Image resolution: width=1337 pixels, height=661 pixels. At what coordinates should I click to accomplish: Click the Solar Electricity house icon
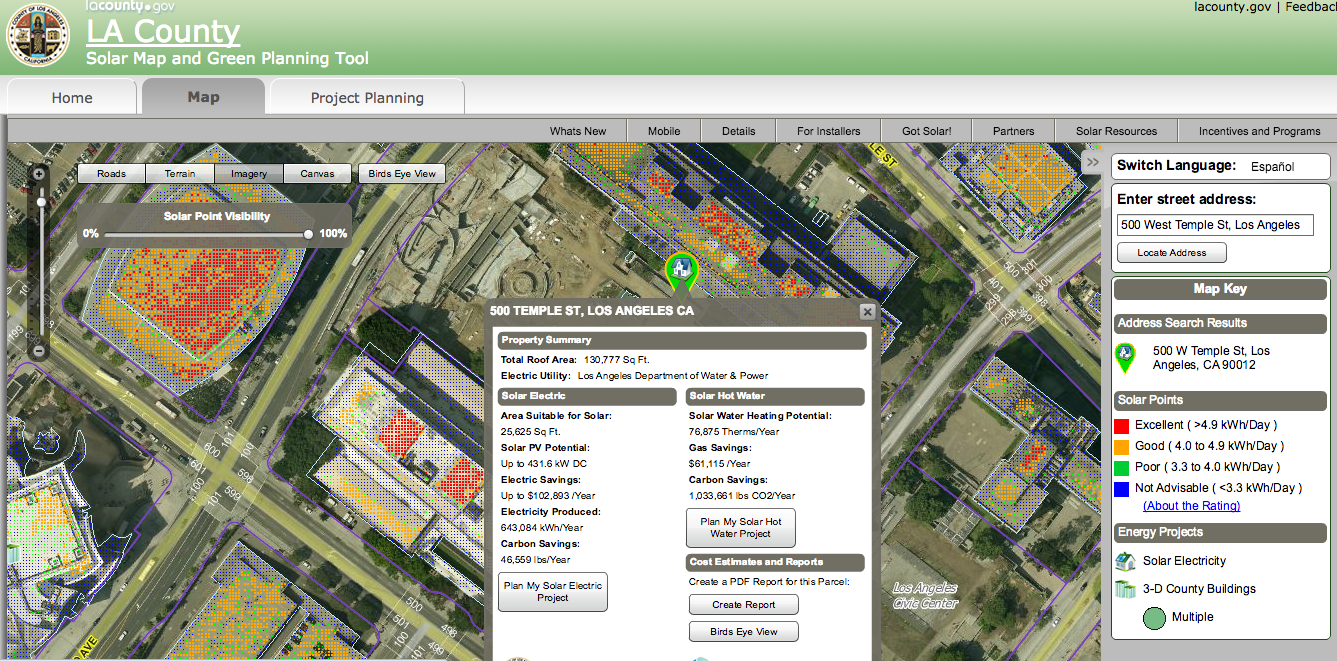[x=1126, y=561]
